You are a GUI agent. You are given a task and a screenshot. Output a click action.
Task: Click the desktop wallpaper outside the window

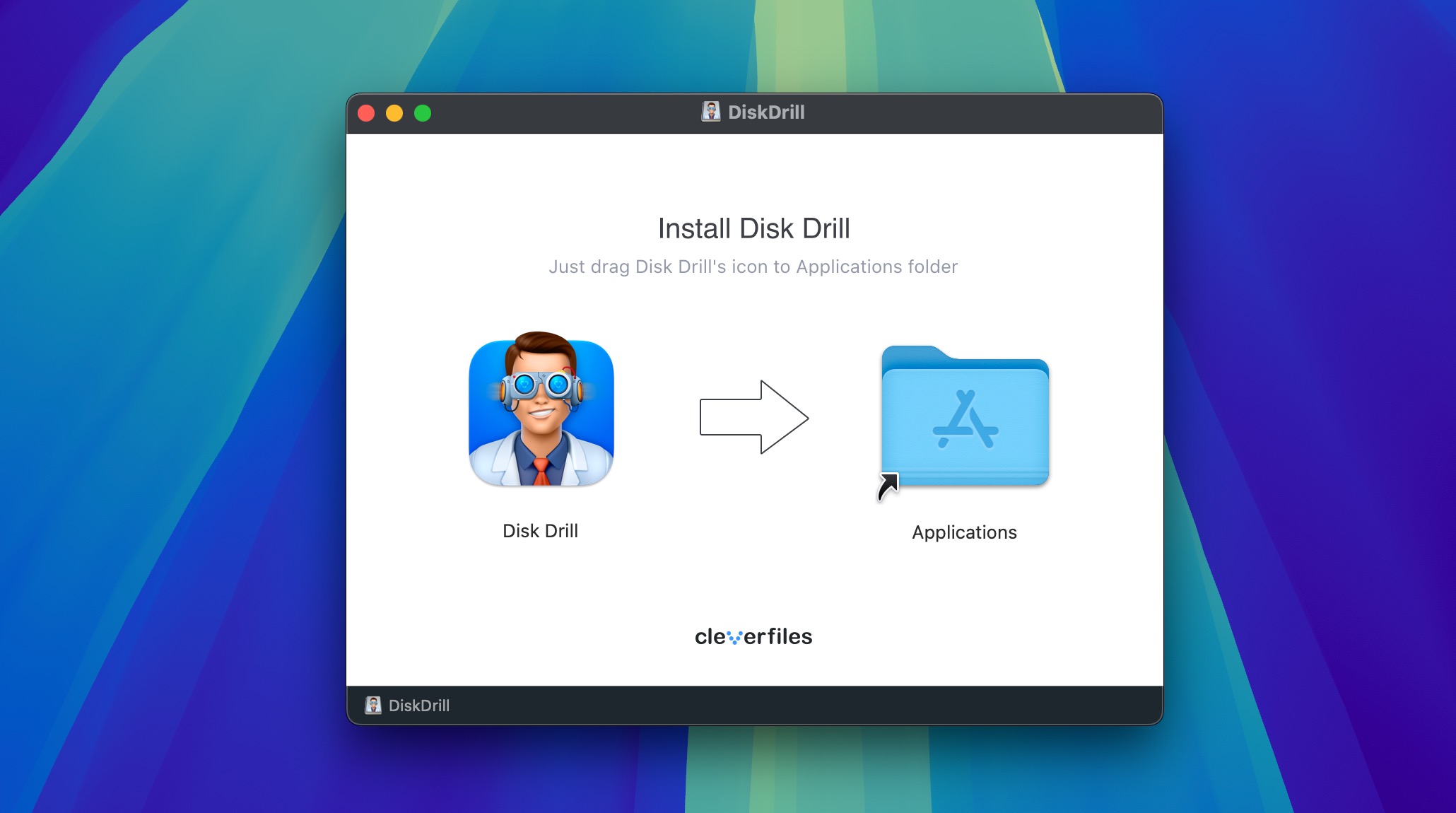(177, 424)
